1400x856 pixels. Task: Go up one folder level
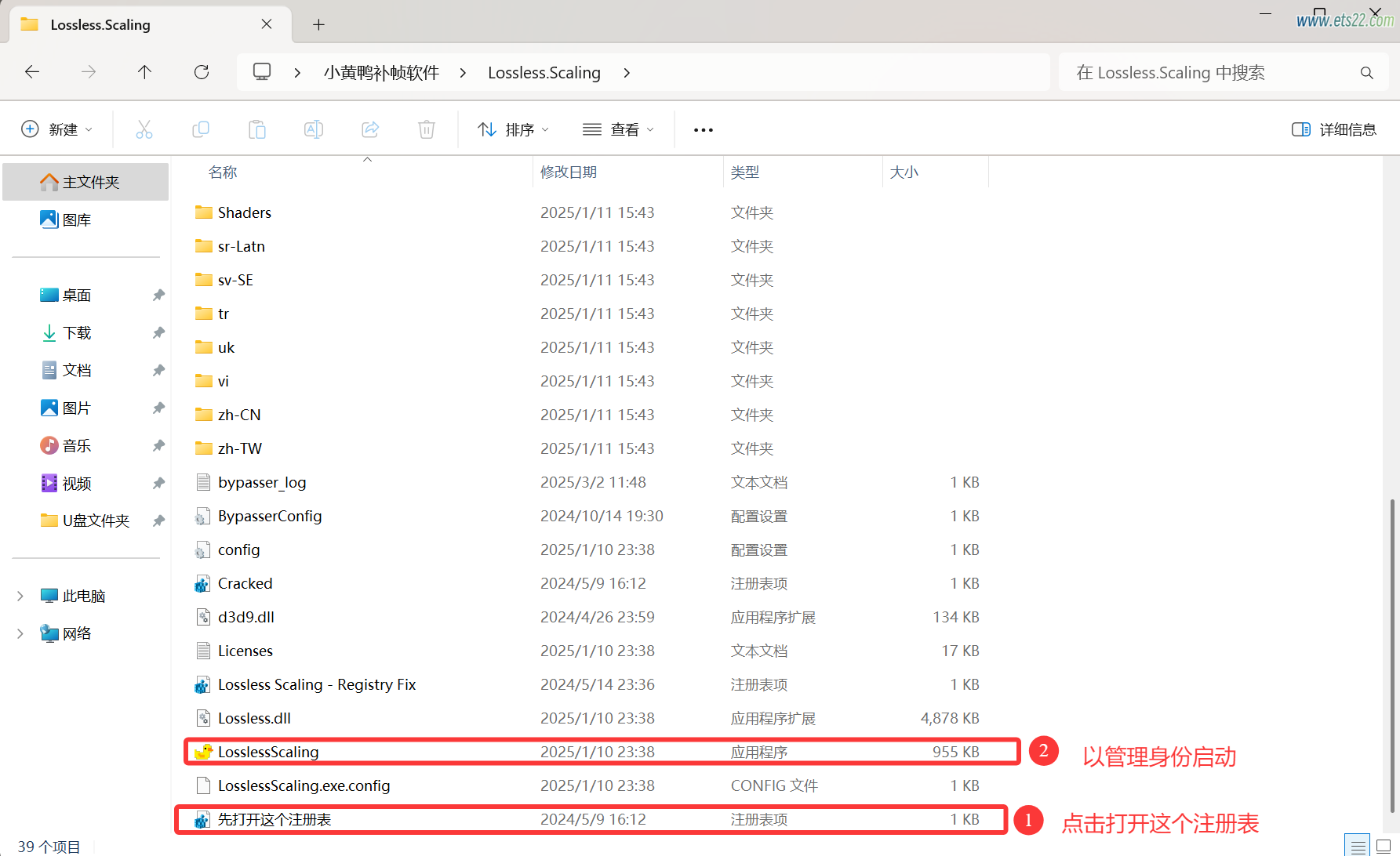pyautogui.click(x=144, y=72)
